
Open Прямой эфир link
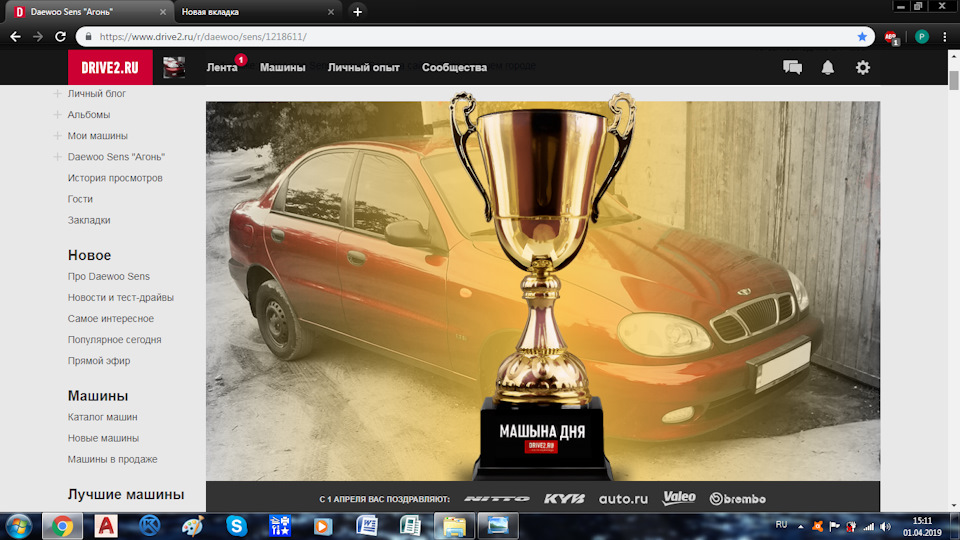coord(99,361)
